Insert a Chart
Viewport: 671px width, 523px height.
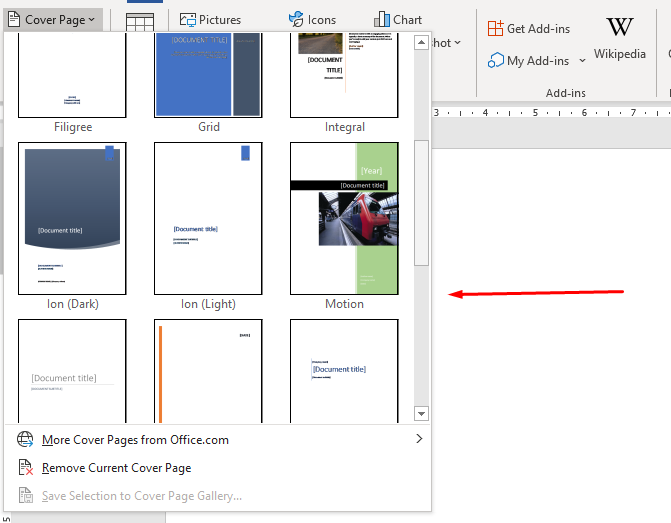click(398, 20)
